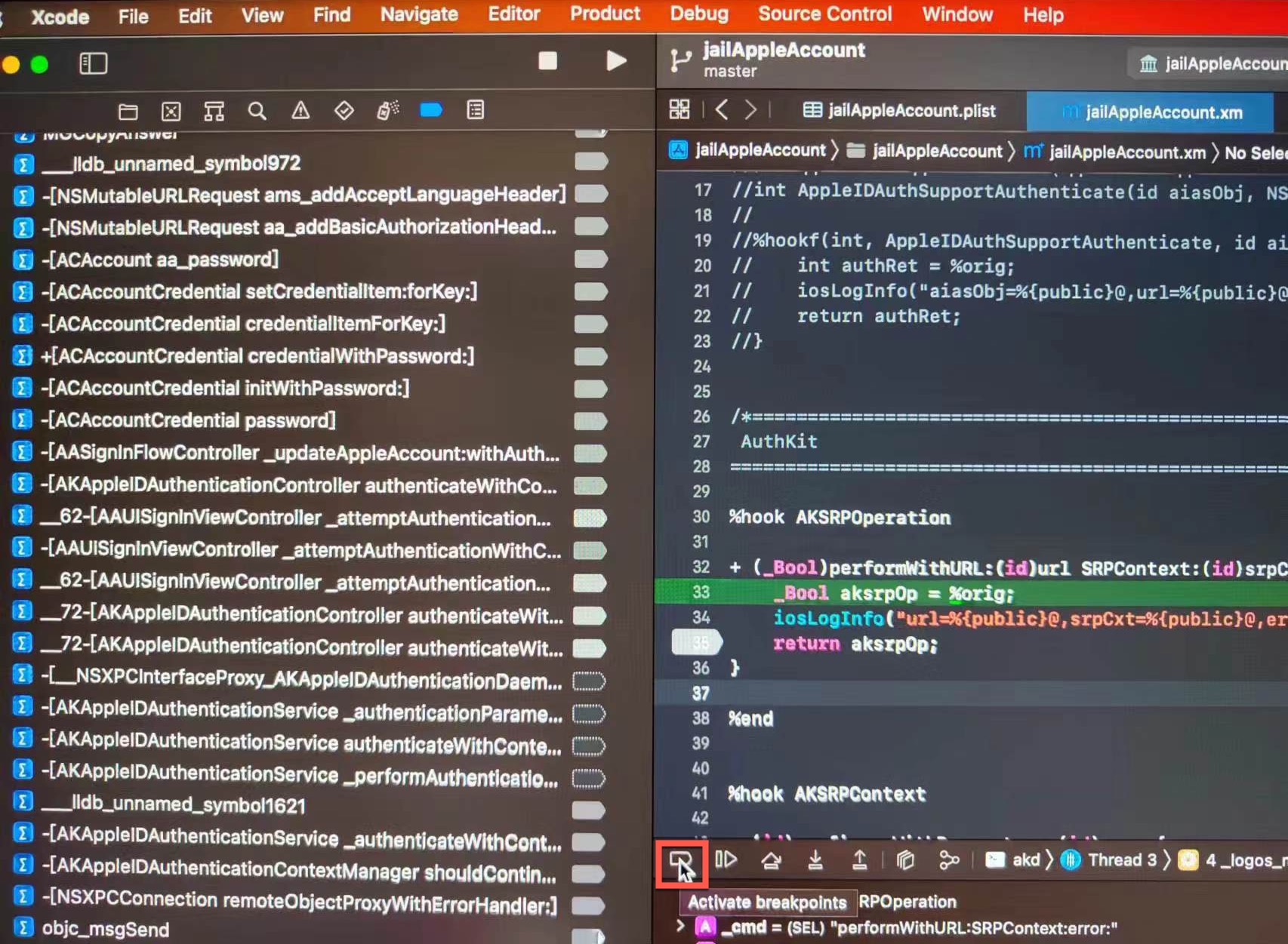Toggle breakpoint for ___lldb_unnamed_symbol1621
The image size is (1288, 944).
point(589,810)
